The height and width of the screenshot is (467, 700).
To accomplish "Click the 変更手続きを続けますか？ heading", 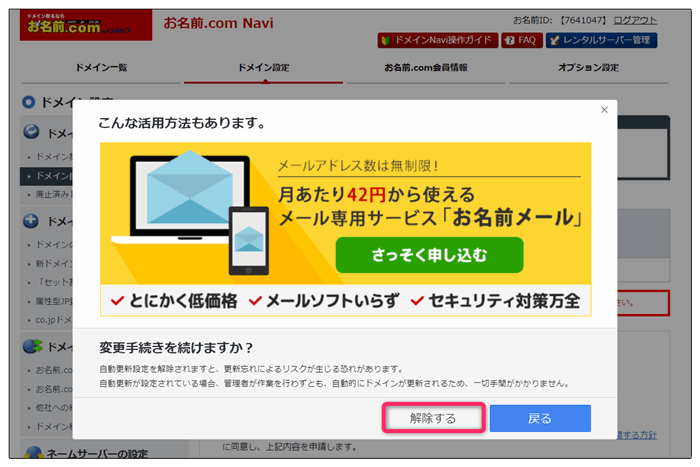I will tap(176, 347).
